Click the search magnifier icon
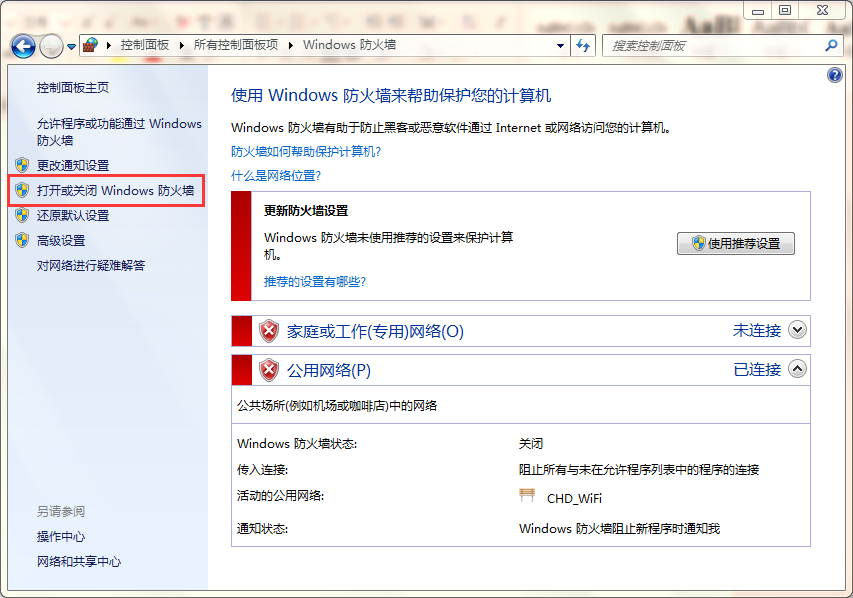The image size is (853, 598). [831, 46]
